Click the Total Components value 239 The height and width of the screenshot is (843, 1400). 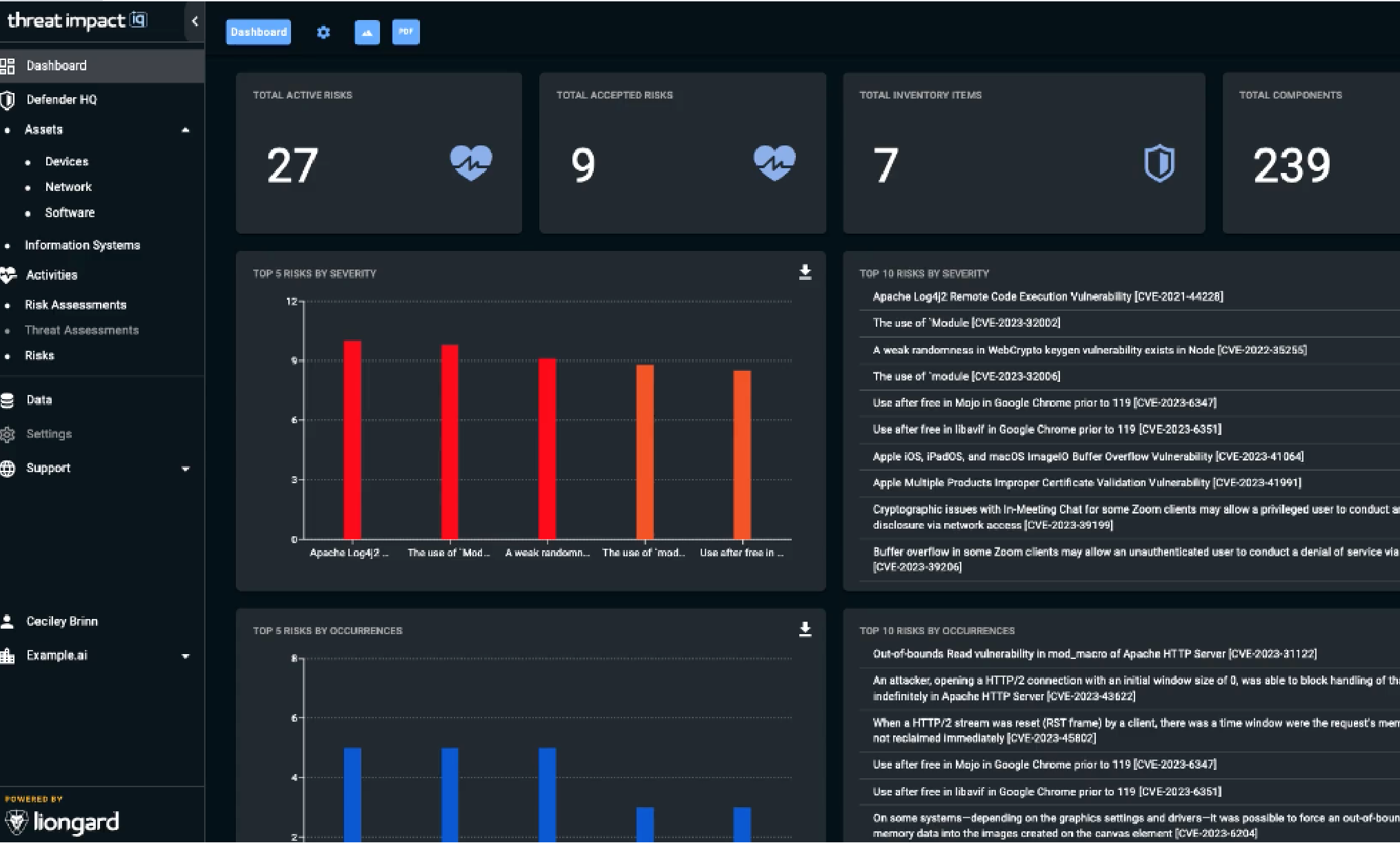coord(1291,165)
